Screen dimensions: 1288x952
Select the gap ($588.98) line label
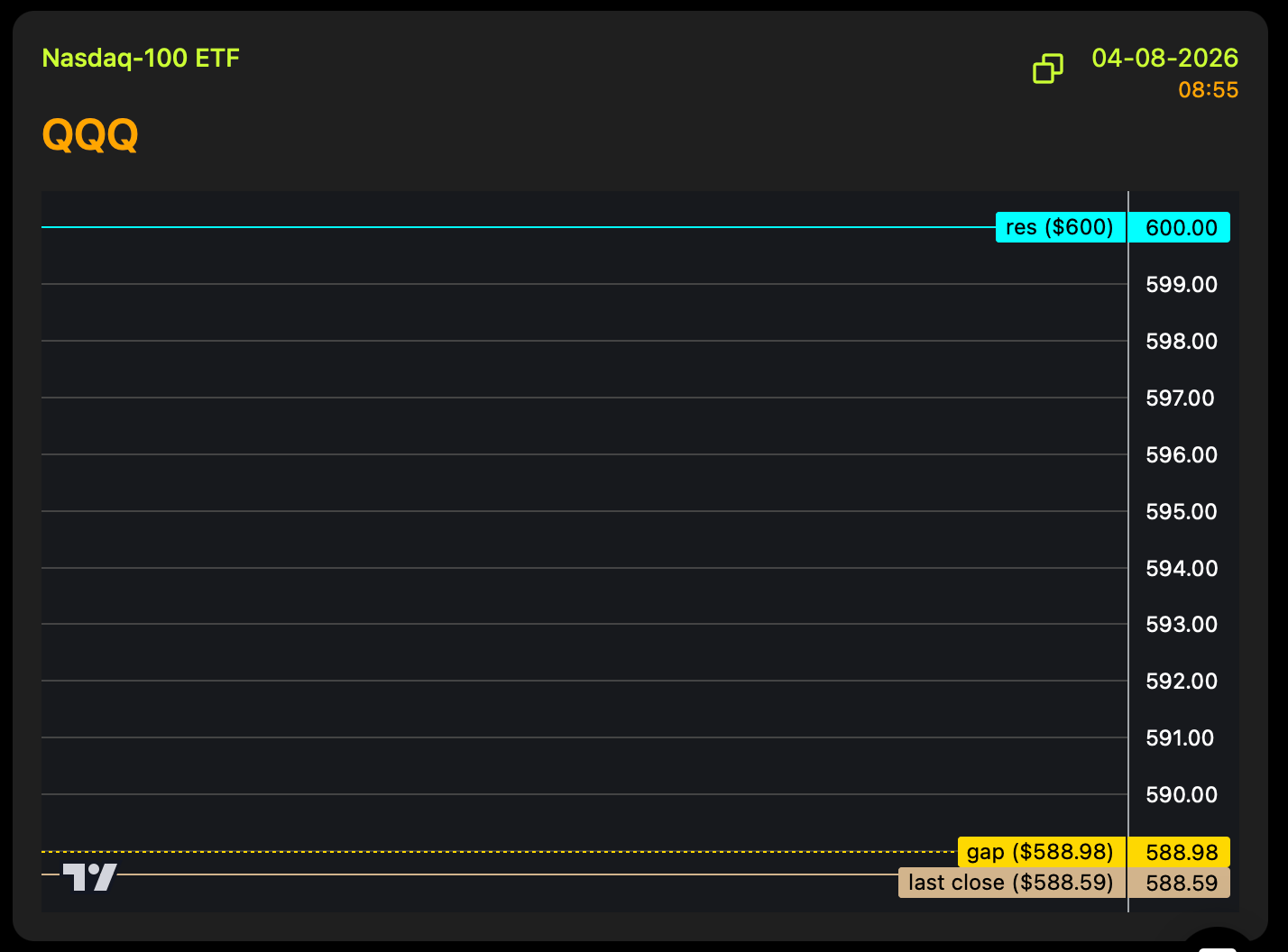point(1042,852)
